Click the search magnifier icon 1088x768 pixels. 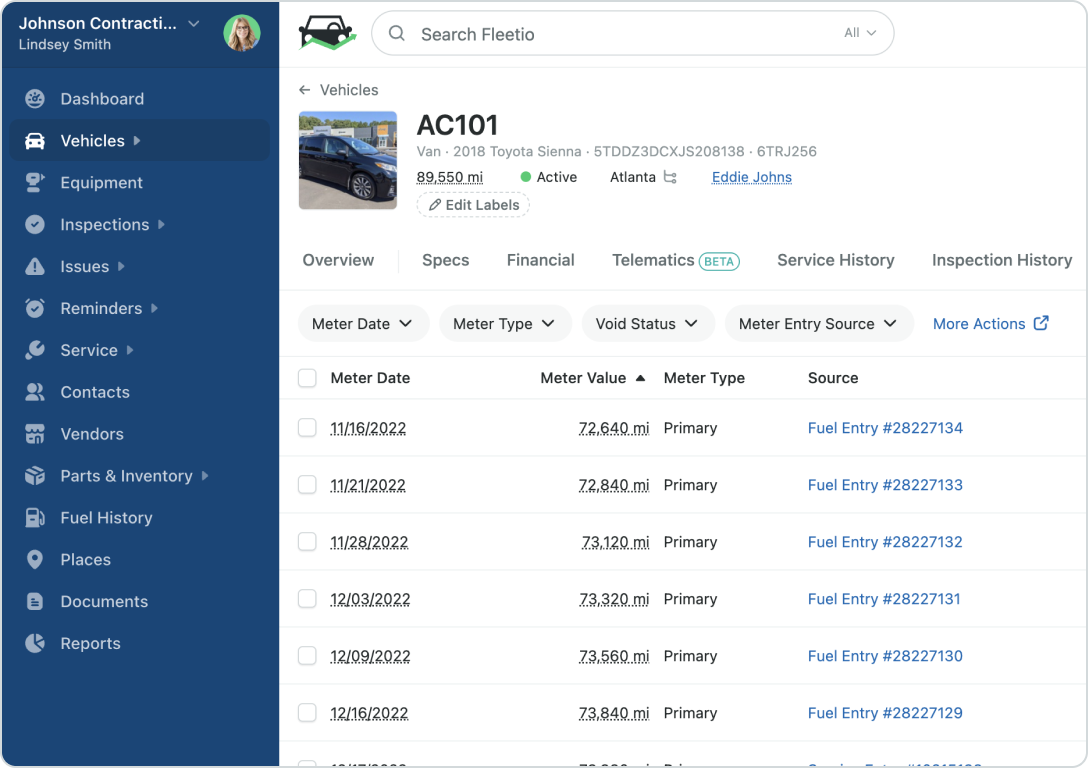tap(397, 33)
